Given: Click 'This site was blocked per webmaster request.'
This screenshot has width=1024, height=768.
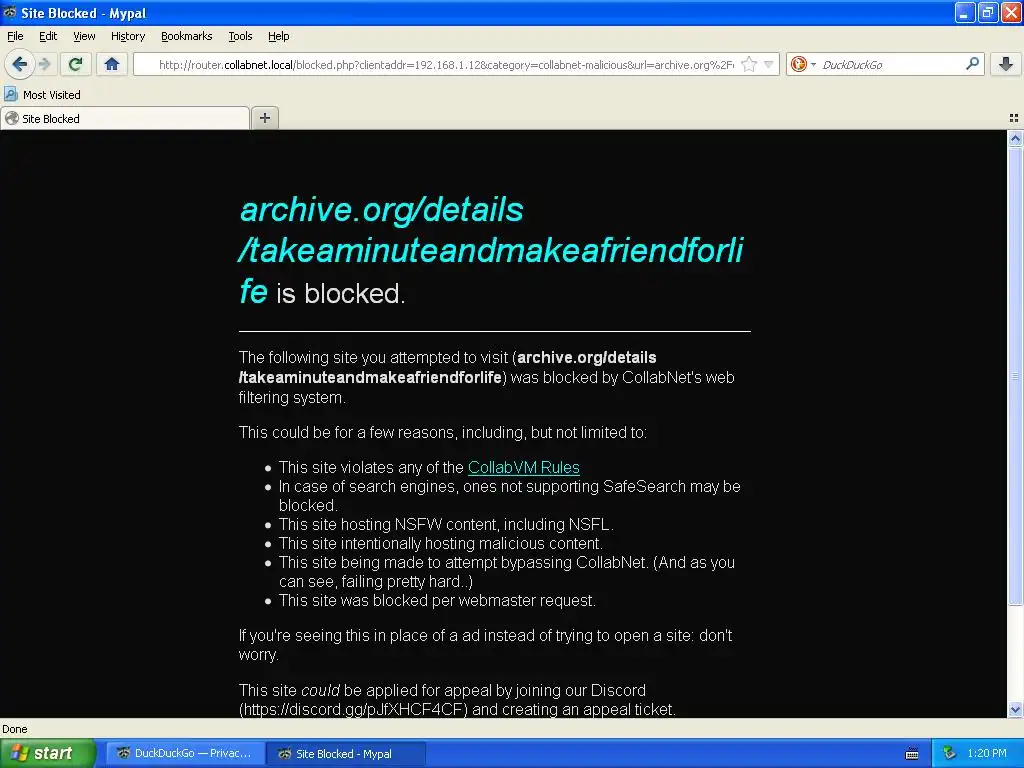Looking at the screenshot, I should click(x=437, y=600).
